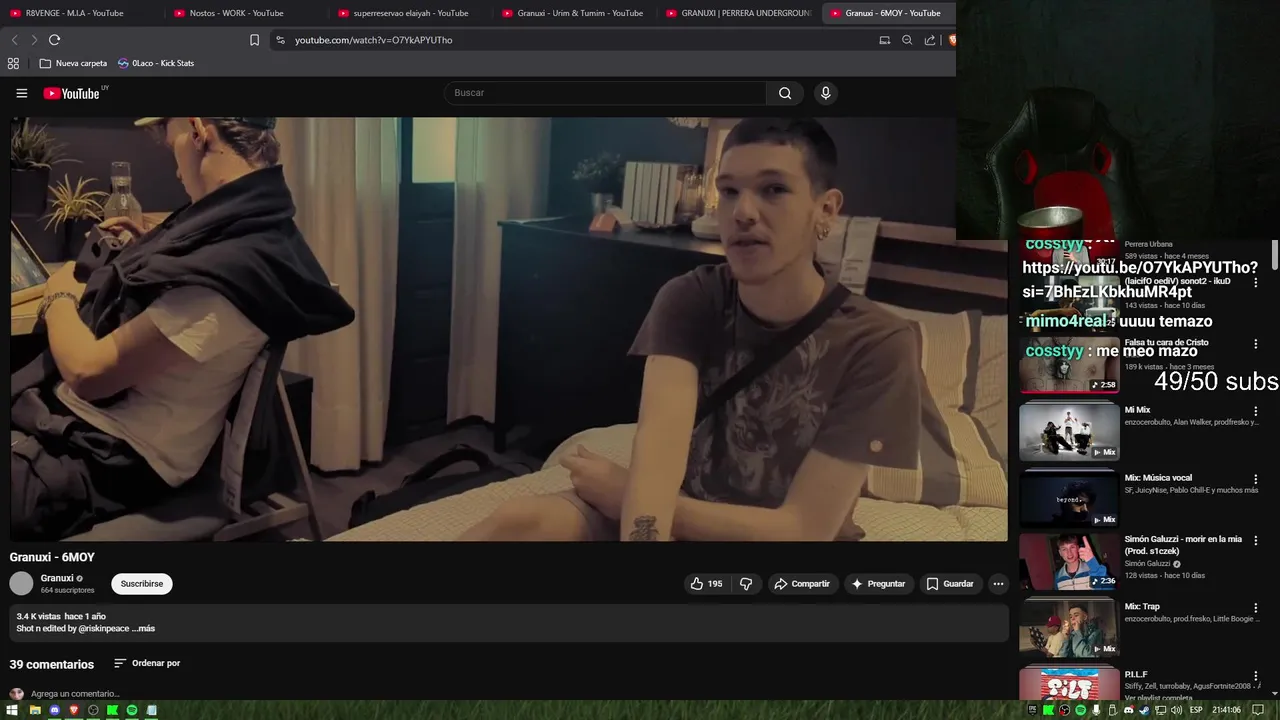This screenshot has height=720, width=1280.
Task: Open the YouTube hamburger guide menu
Action: (21, 93)
